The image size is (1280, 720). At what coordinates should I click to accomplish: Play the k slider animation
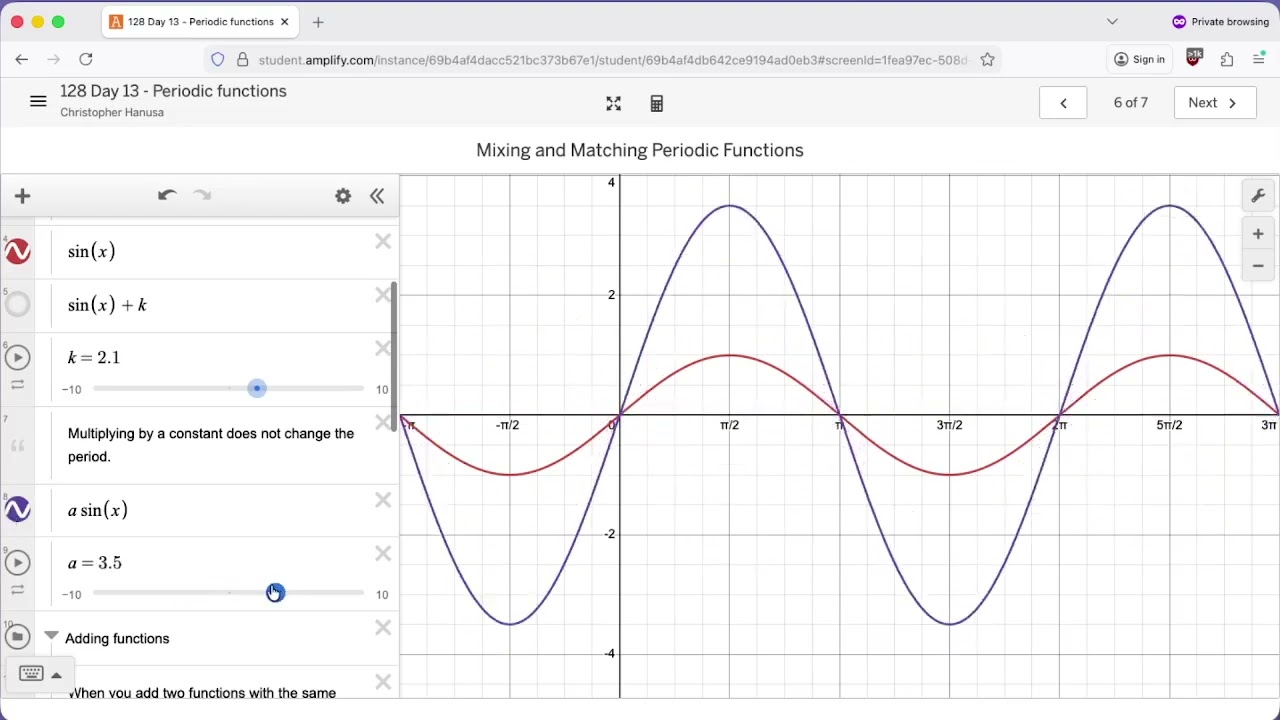pyautogui.click(x=17, y=357)
